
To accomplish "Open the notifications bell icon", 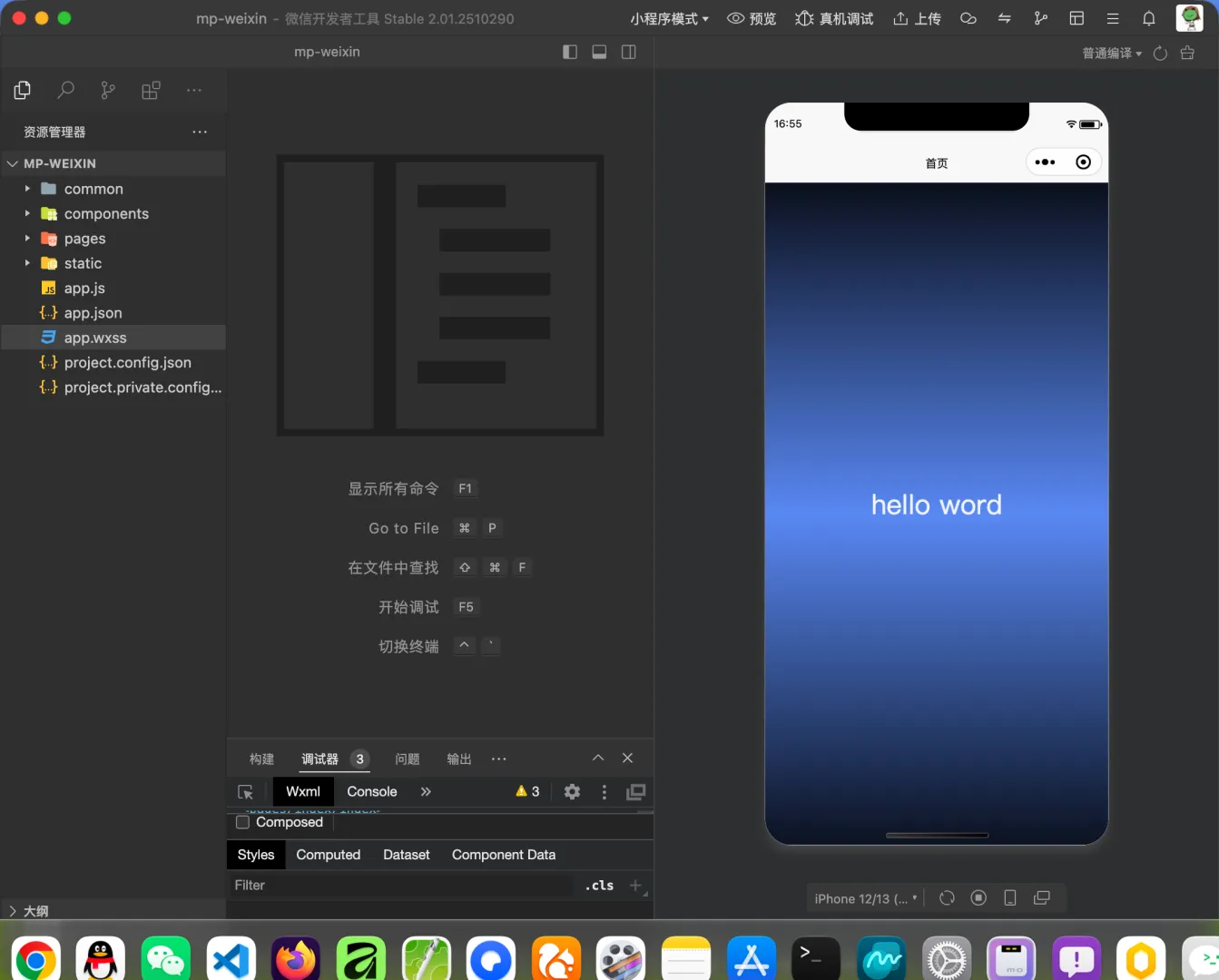I will [x=1148, y=18].
